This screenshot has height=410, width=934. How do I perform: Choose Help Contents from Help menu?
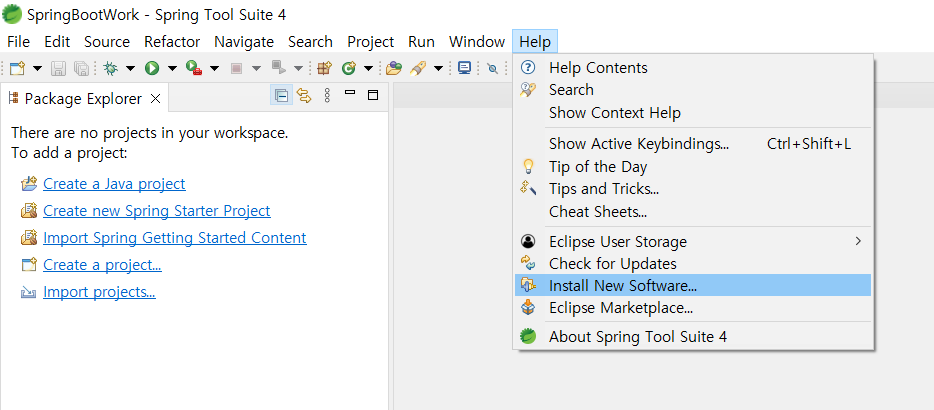(693, 67)
